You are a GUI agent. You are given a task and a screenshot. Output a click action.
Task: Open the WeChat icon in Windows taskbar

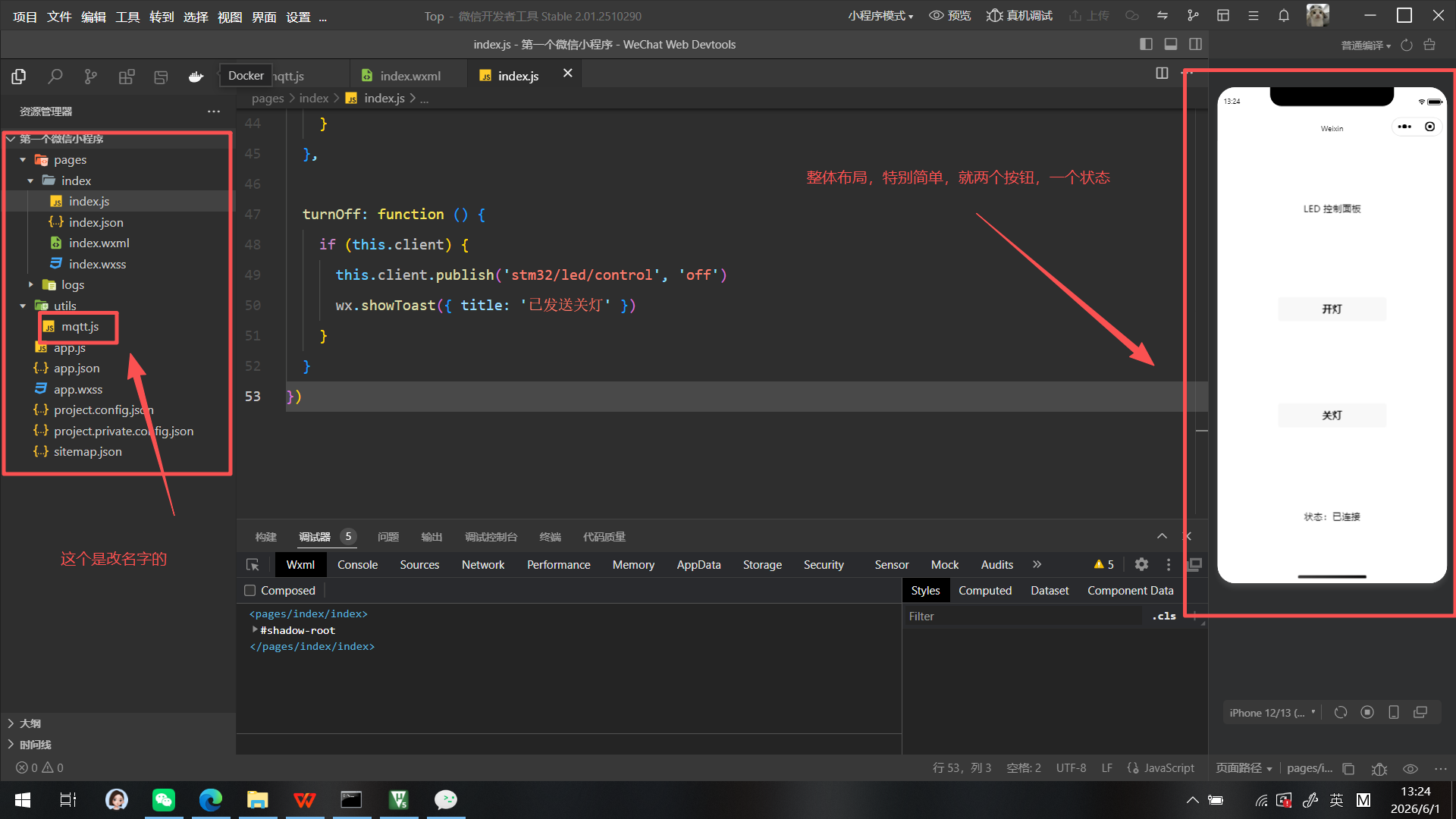click(x=164, y=800)
